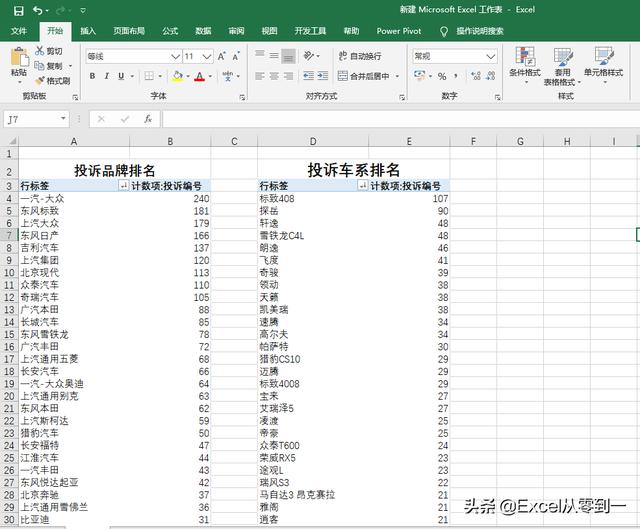The image size is (640, 529).
Task: Open the font name 等线 dropdown
Action: click(x=176, y=56)
